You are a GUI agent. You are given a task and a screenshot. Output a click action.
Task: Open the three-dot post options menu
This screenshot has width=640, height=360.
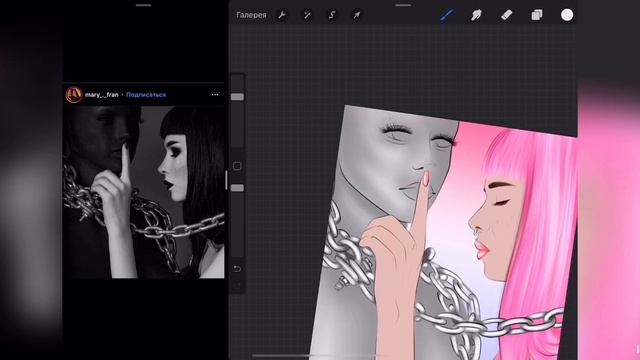tap(215, 95)
